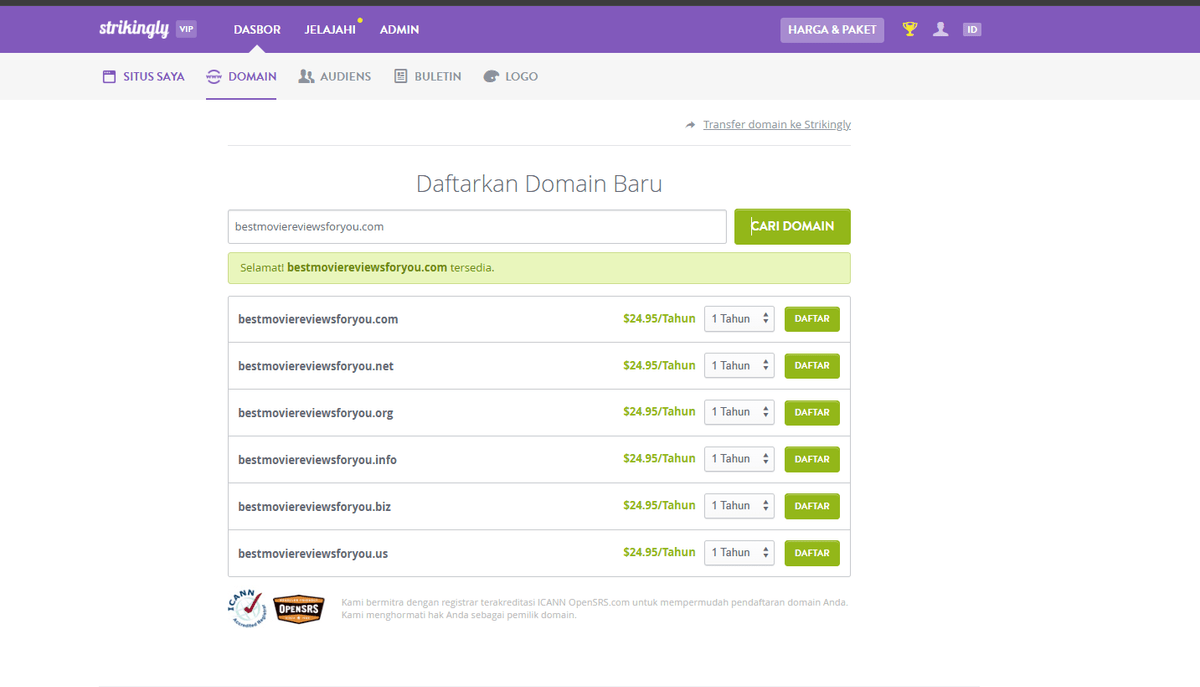Open rewards via the trophy icon
1200x687 pixels.
click(x=909, y=29)
